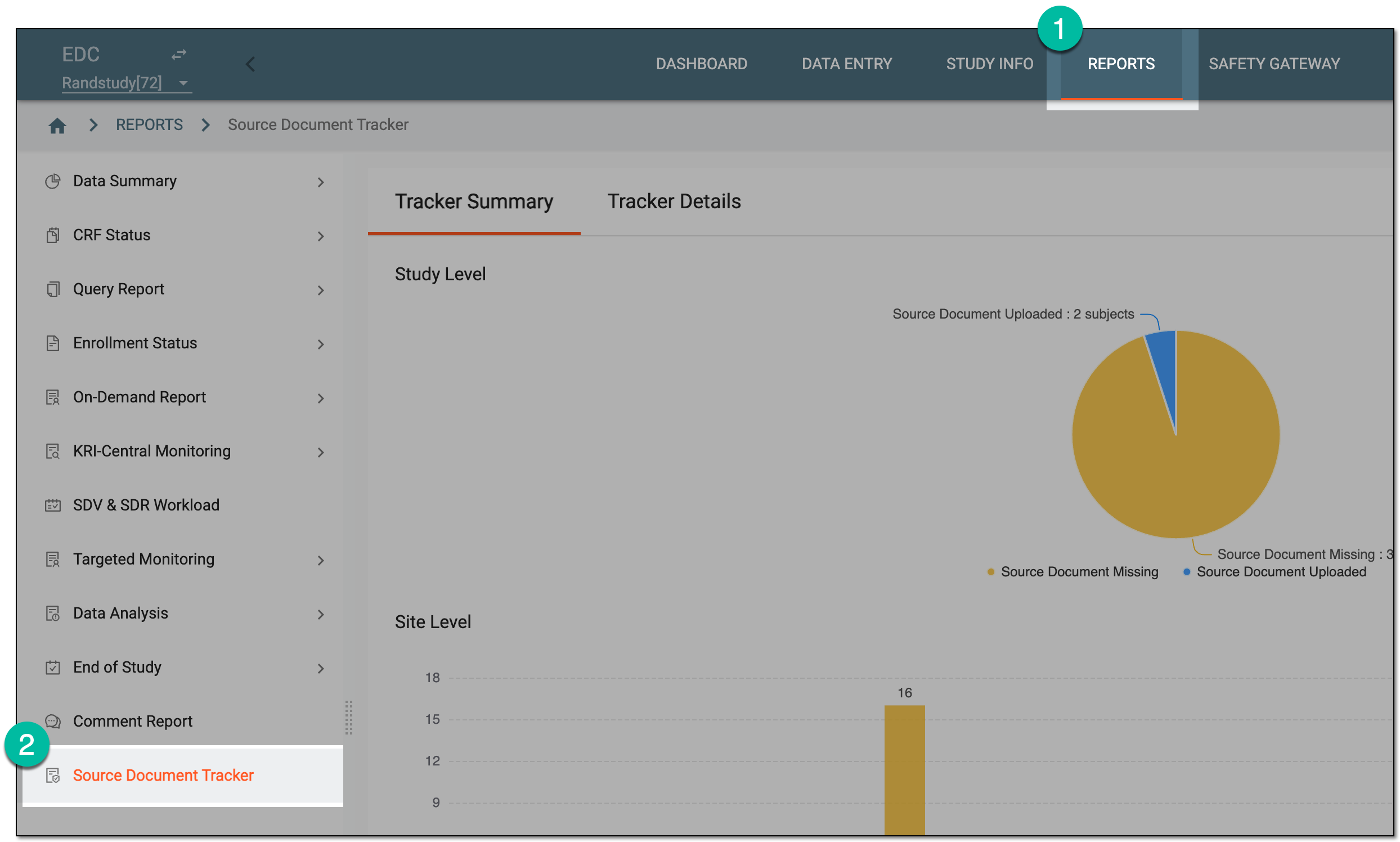Image resolution: width=1400 pixels, height=842 pixels.
Task: Click Source Document Uploaded: 2 subjects label
Action: (x=1013, y=313)
